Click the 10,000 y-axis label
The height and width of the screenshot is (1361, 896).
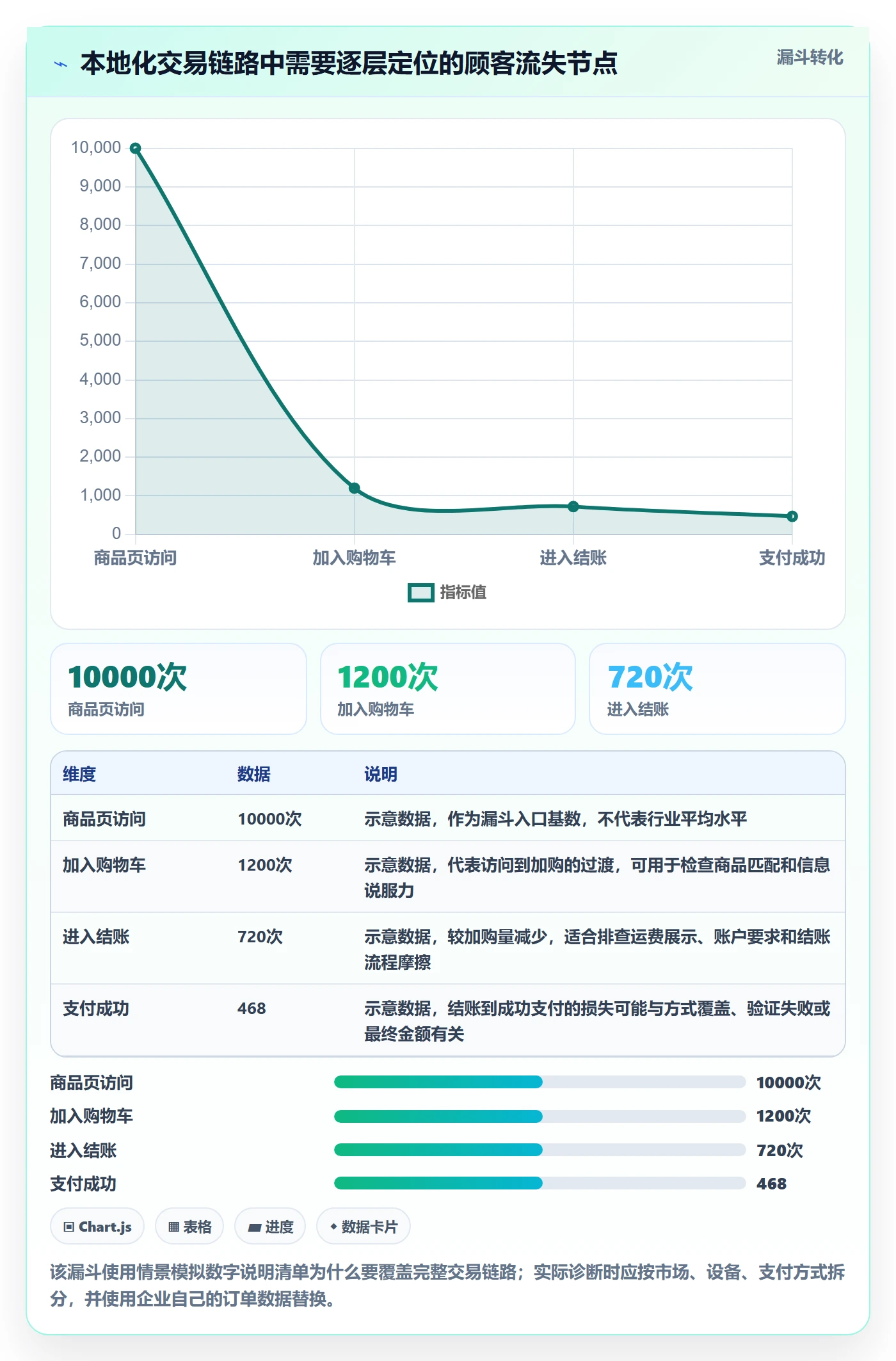(96, 148)
